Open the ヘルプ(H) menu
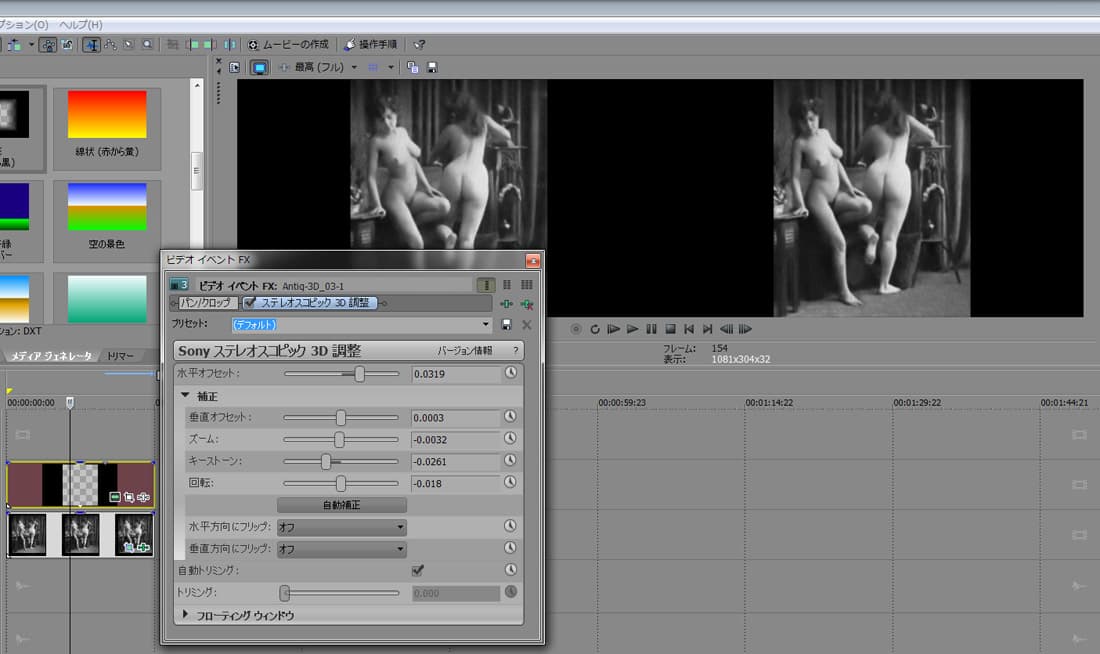 pos(79,24)
